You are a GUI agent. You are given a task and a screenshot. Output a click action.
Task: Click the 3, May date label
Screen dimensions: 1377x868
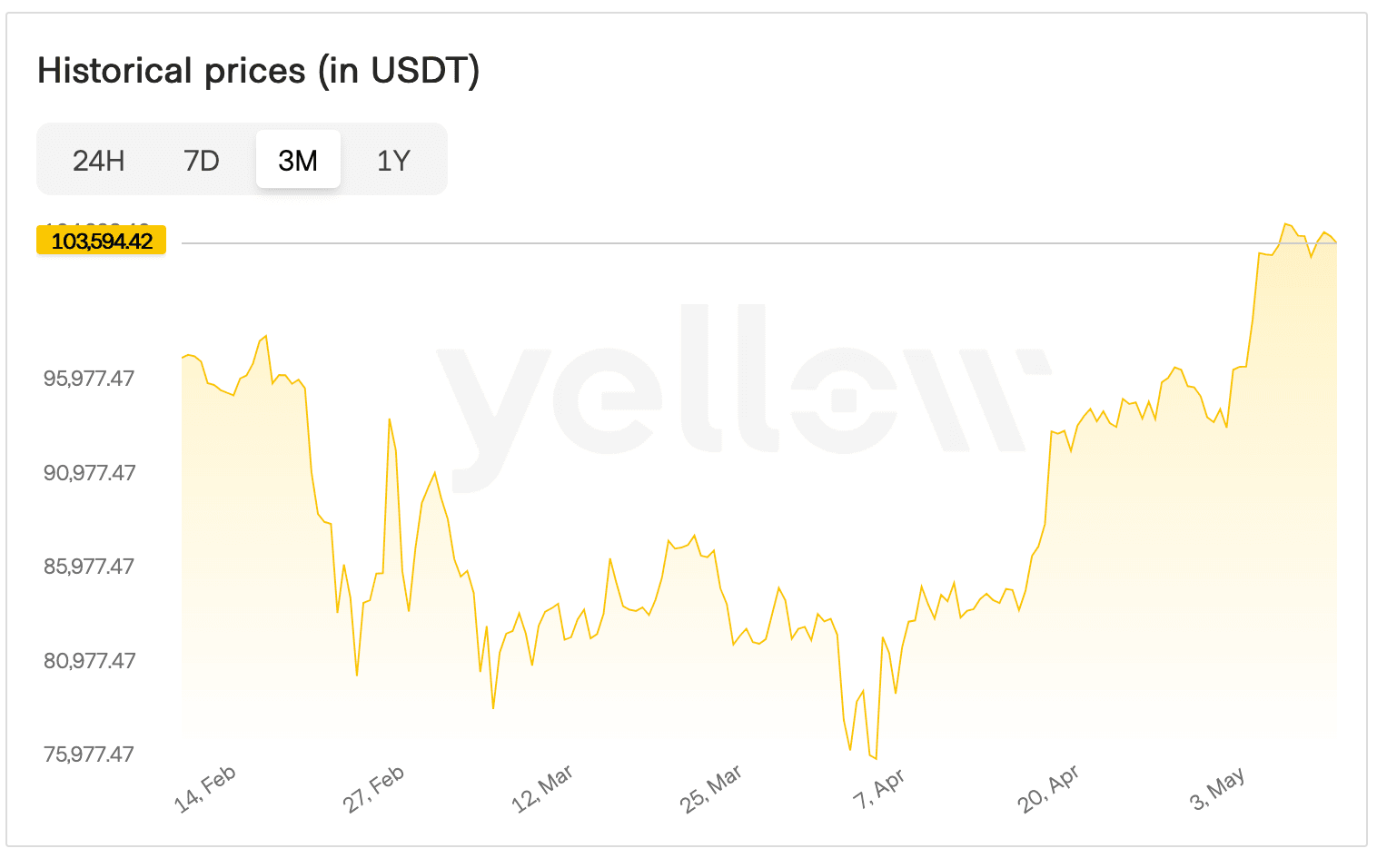click(x=1217, y=788)
